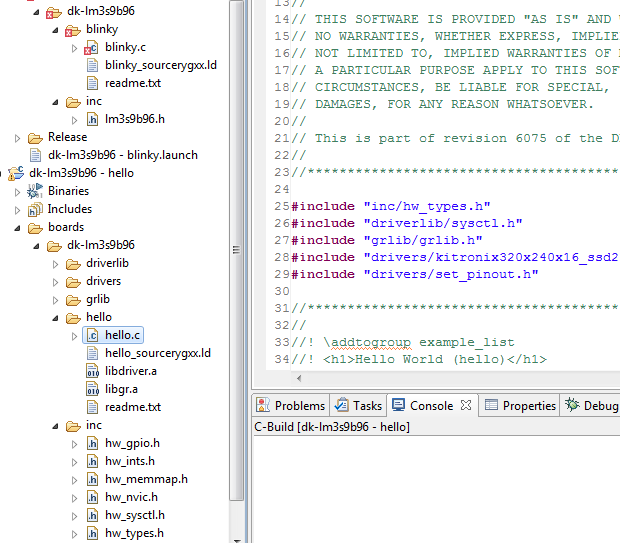Select the Console tab

pyautogui.click(x=432, y=405)
